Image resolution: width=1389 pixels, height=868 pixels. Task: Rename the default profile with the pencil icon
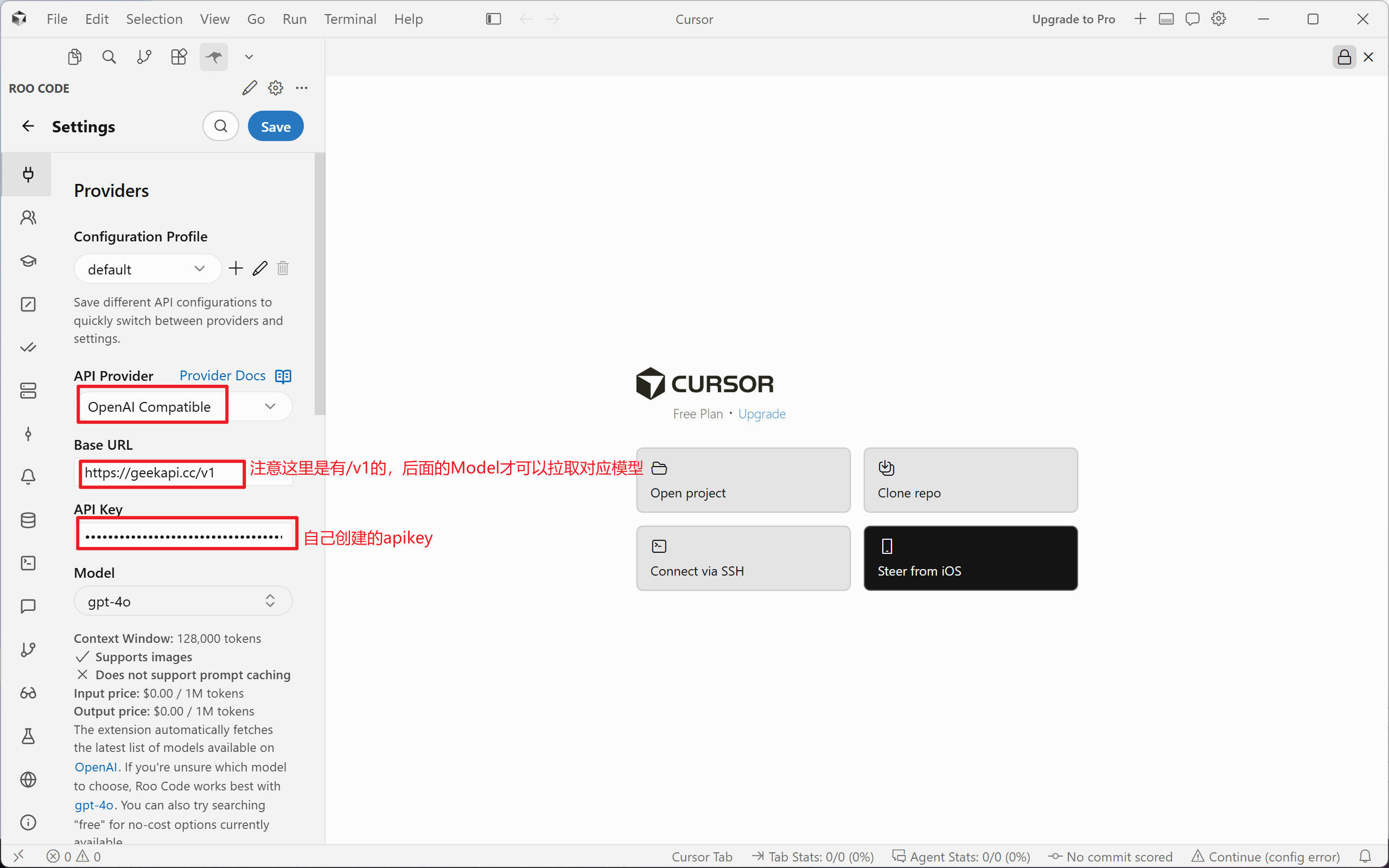pos(260,268)
